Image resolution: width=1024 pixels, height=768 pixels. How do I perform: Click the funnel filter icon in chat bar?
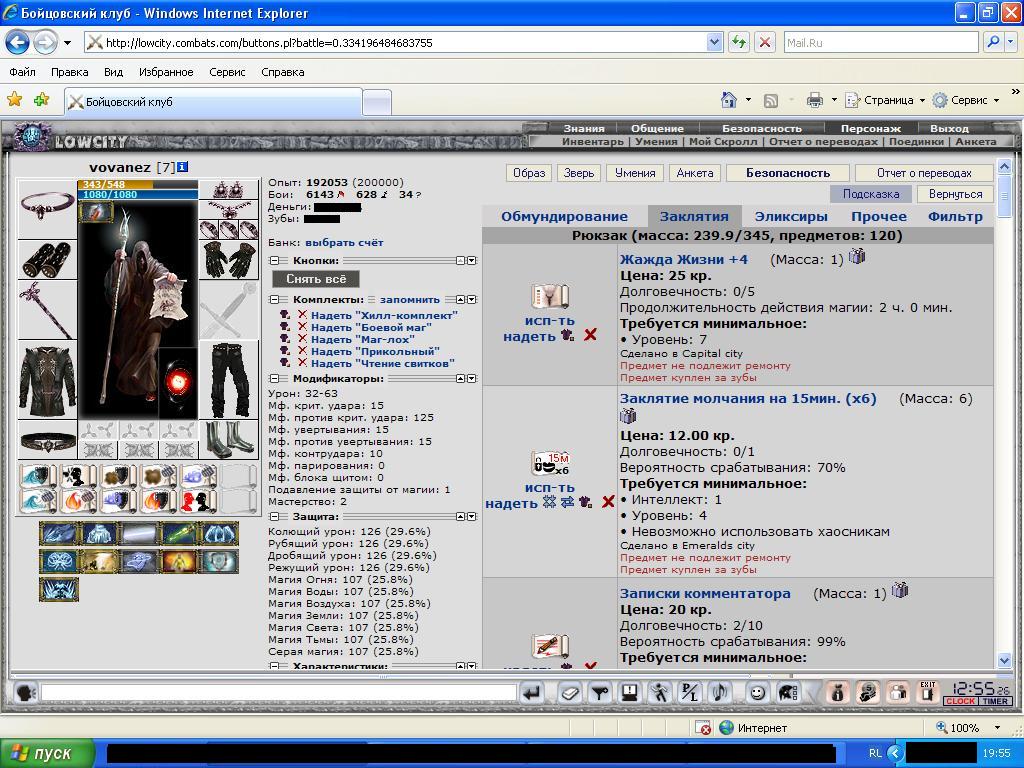[600, 693]
